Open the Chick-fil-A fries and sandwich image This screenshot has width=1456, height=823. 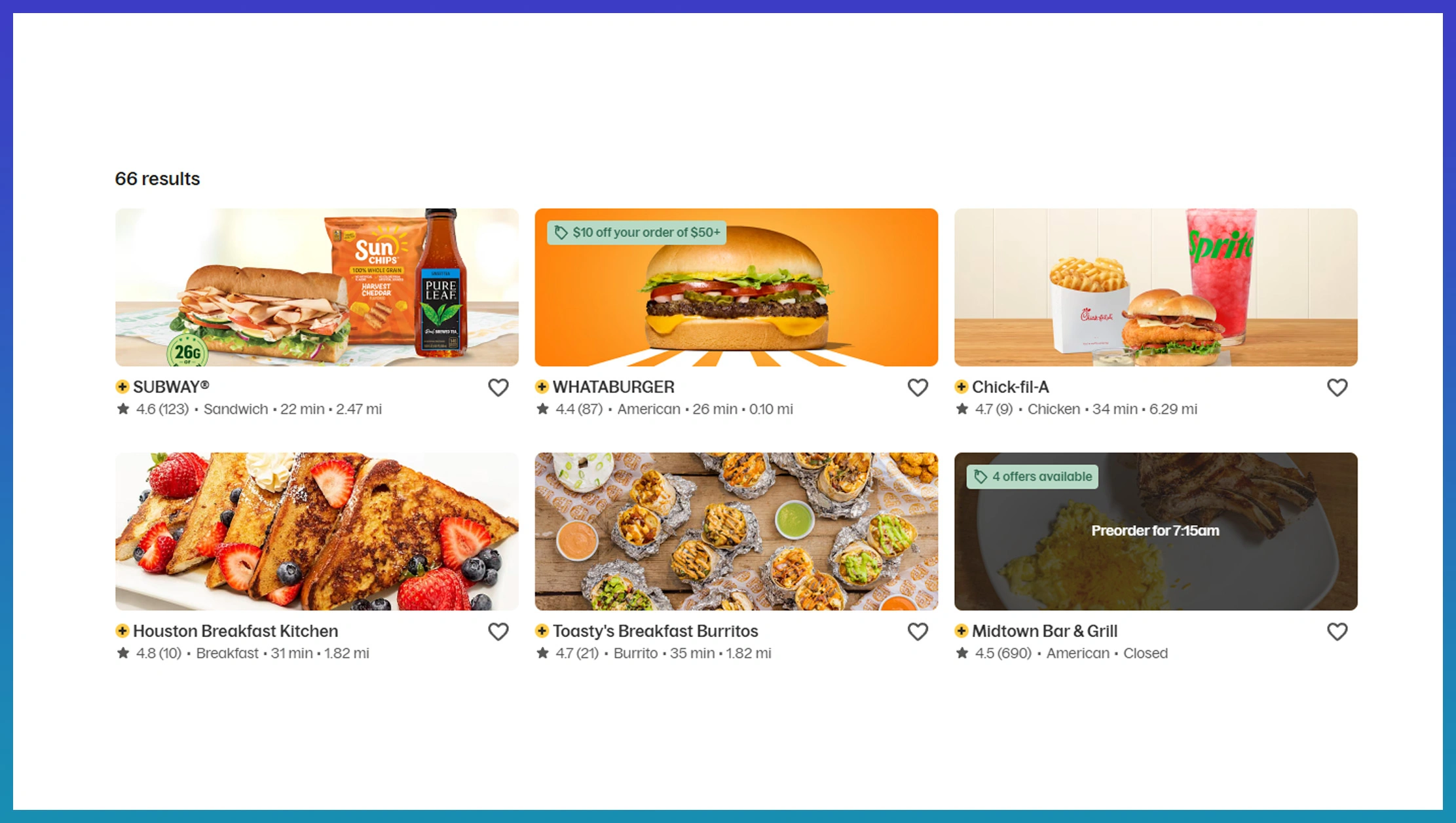(1155, 287)
